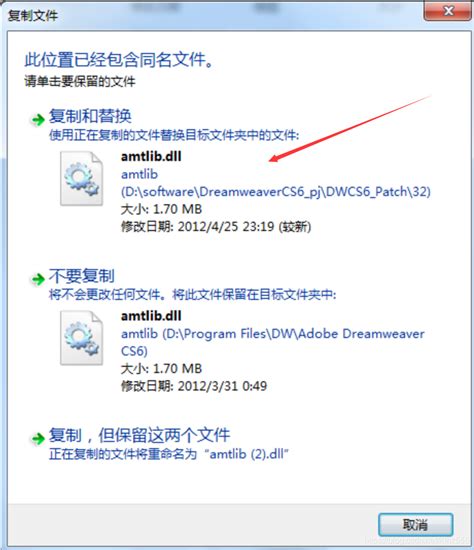Close the 复制文件 dialog

[x=447, y=11]
